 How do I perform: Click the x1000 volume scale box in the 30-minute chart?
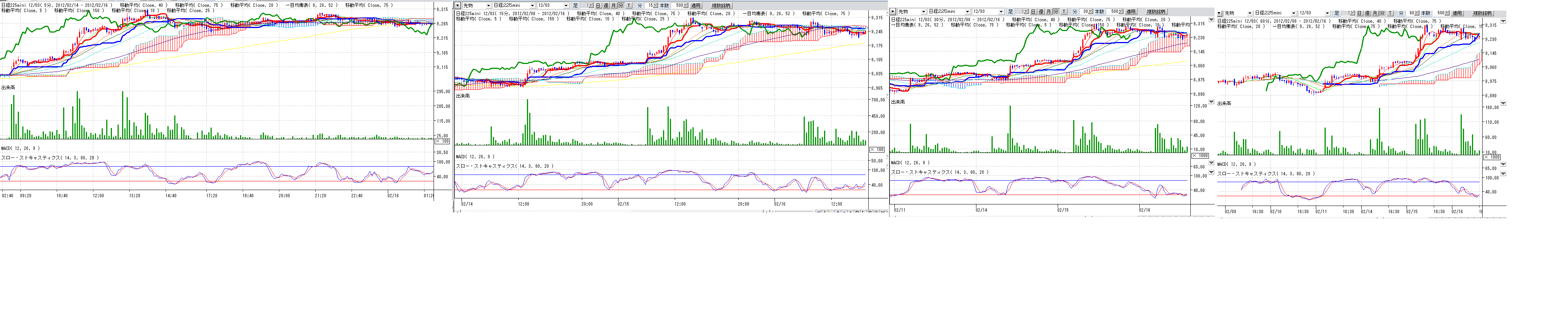pyautogui.click(x=1200, y=156)
